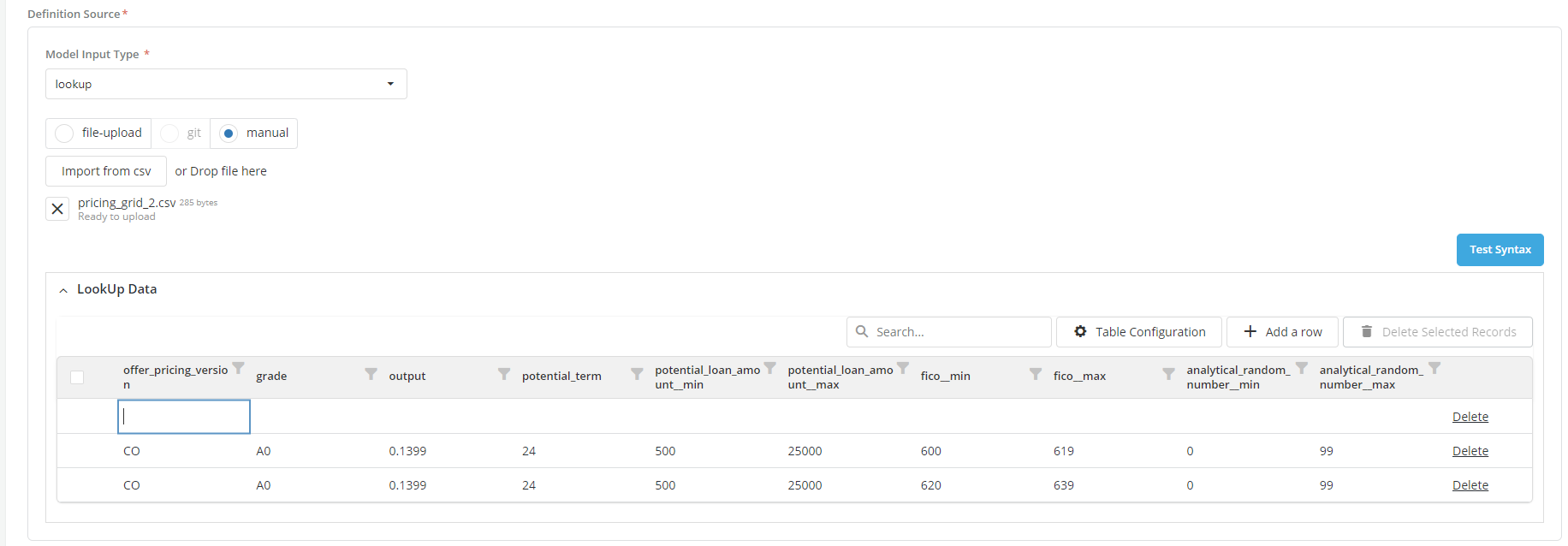This screenshot has width=1568, height=546.
Task: Click the Test Syntax button
Action: pos(1500,250)
